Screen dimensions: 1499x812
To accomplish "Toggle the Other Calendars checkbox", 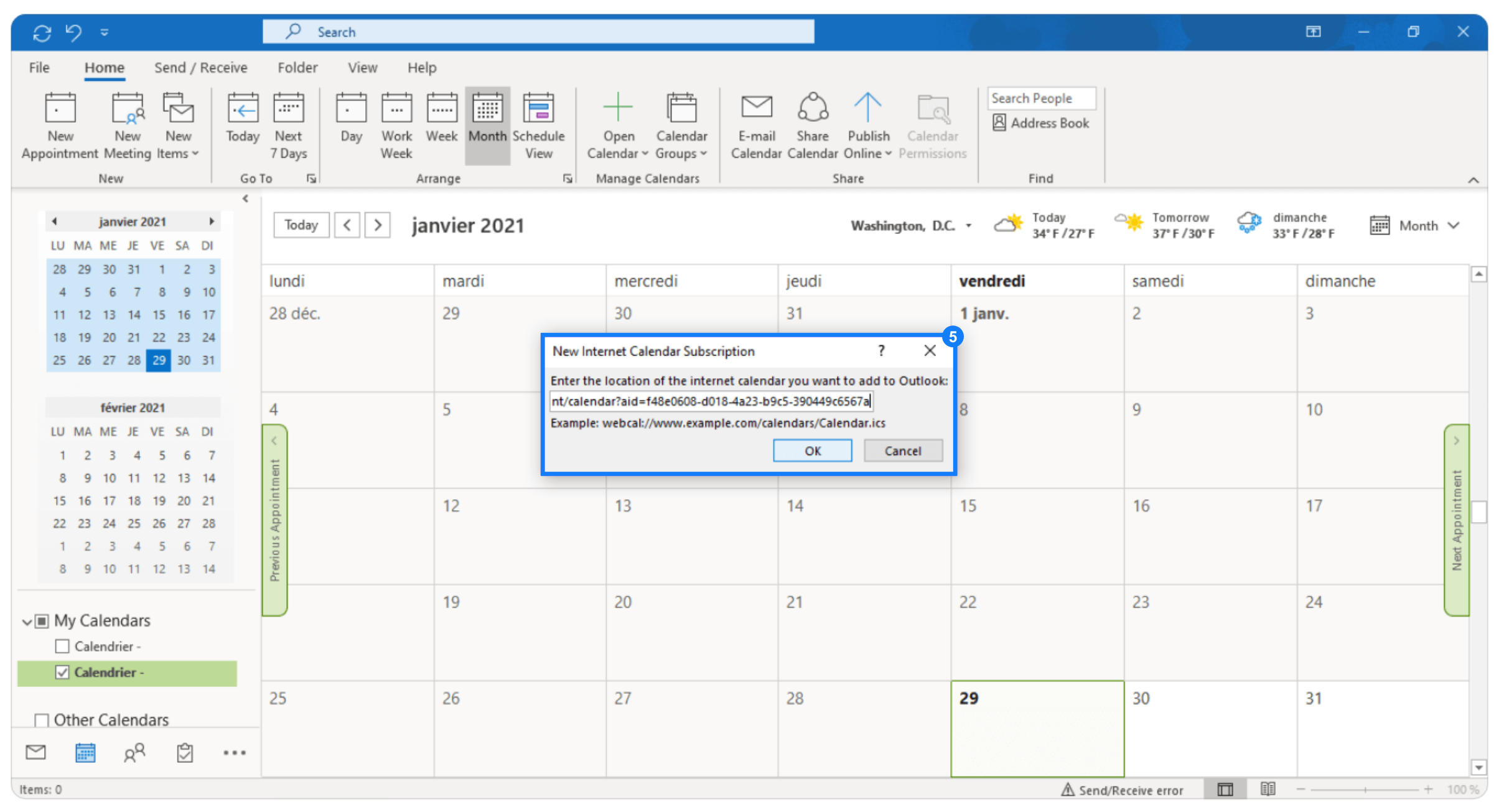I will 42,720.
